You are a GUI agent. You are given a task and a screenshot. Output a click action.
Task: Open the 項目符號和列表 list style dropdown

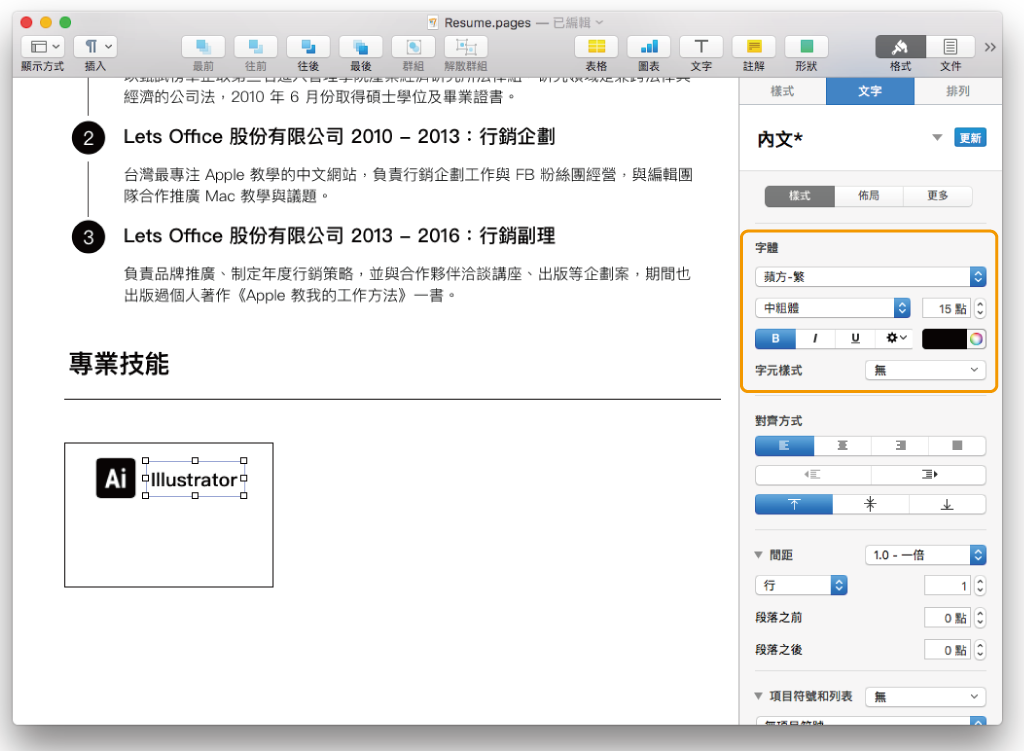pos(925,697)
